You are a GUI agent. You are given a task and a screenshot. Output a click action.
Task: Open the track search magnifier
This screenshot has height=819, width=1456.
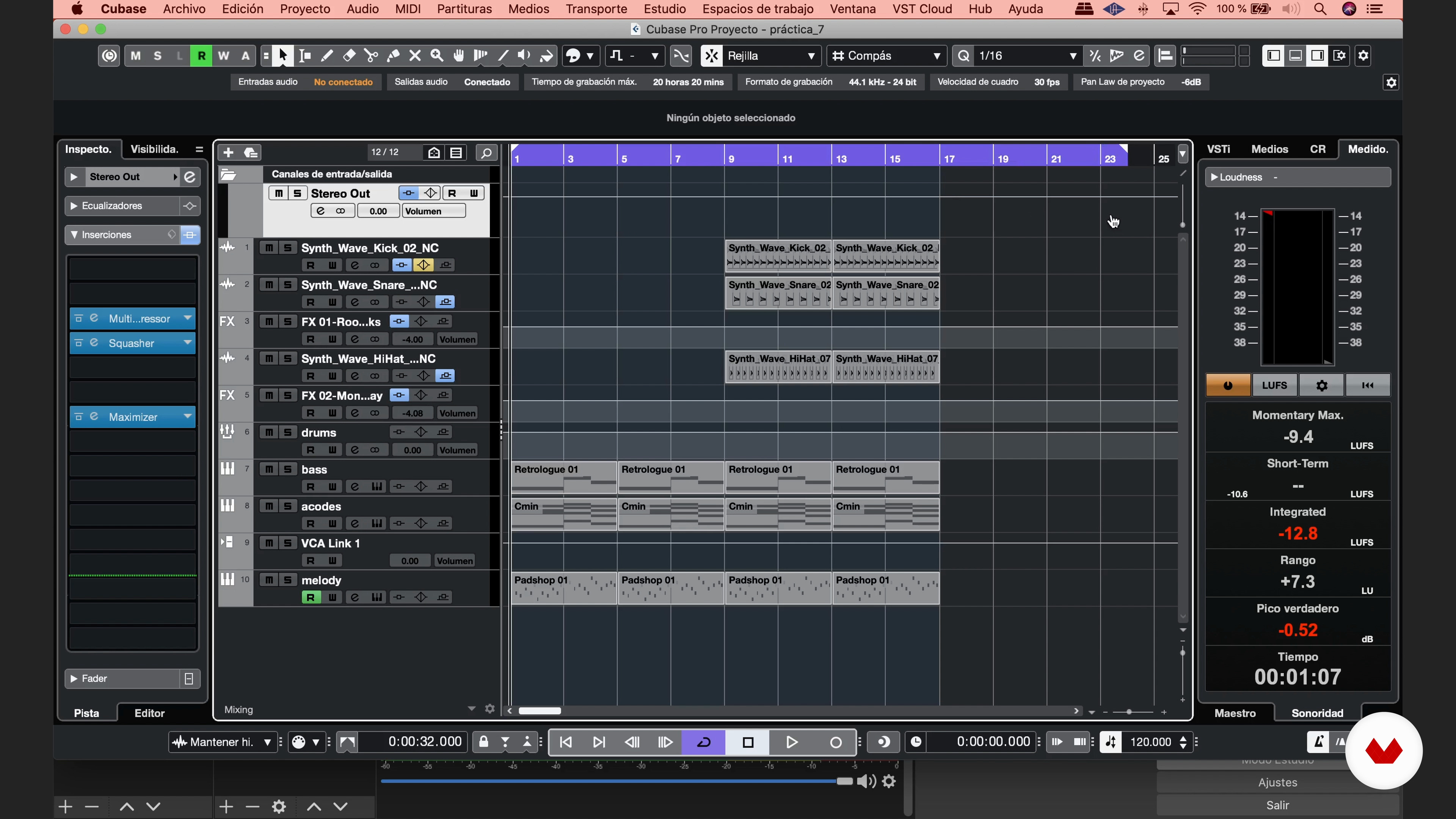click(486, 152)
